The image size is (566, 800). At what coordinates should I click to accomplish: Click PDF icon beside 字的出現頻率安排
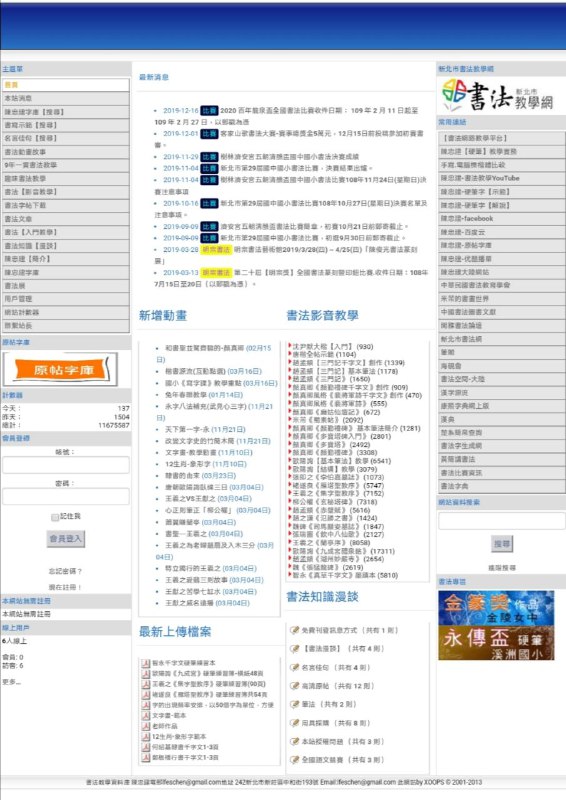pyautogui.click(x=146, y=705)
